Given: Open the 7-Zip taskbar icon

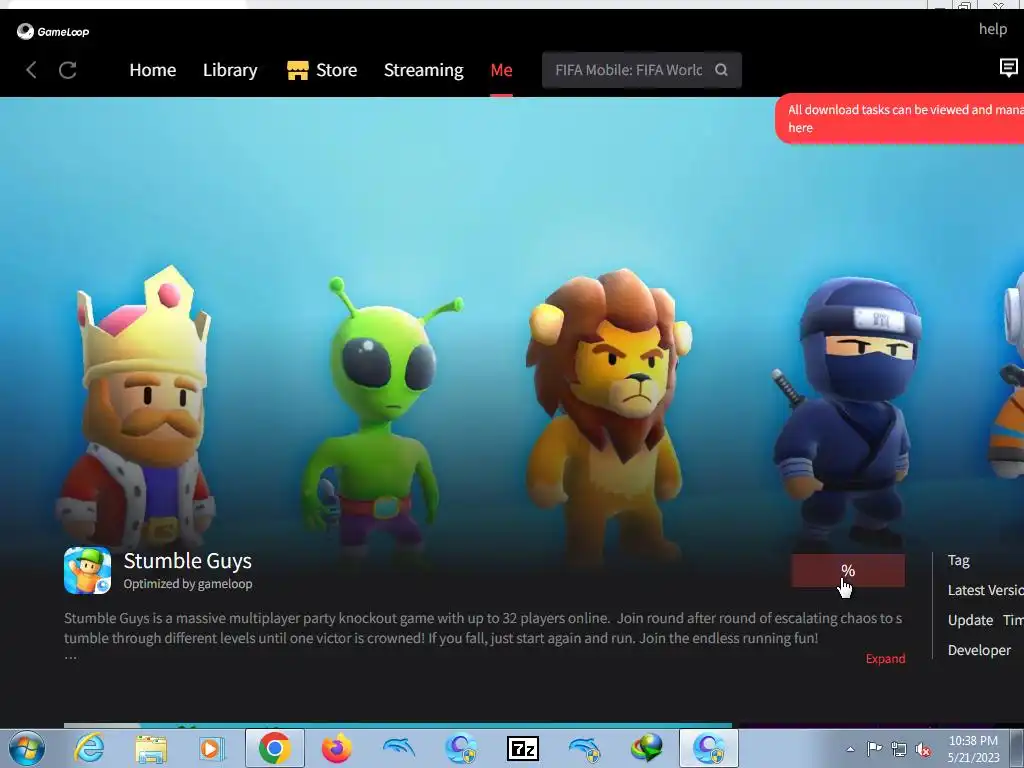Looking at the screenshot, I should tap(522, 748).
